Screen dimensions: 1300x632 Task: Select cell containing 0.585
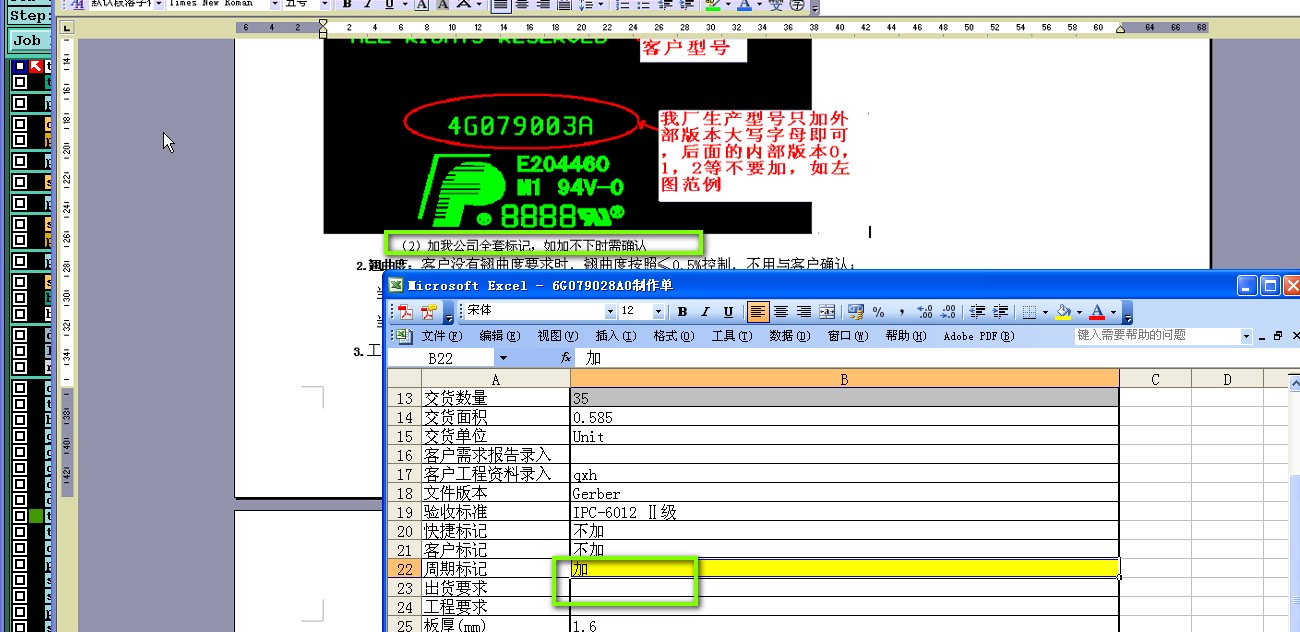[x=844, y=417]
